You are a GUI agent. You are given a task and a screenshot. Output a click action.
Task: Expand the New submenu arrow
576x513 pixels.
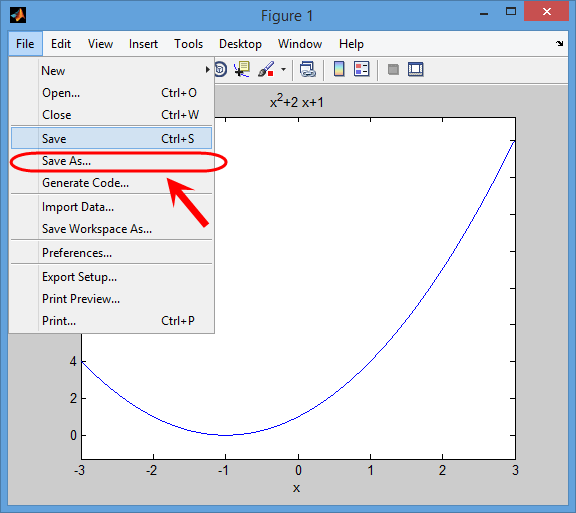208,69
